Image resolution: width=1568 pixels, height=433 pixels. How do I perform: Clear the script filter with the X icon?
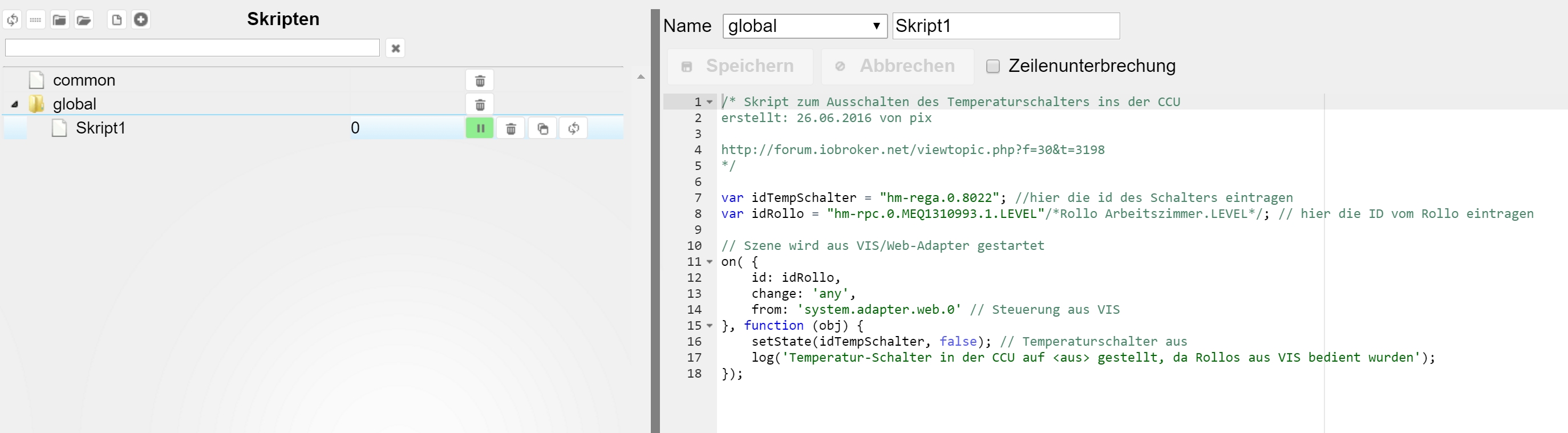pyautogui.click(x=396, y=48)
